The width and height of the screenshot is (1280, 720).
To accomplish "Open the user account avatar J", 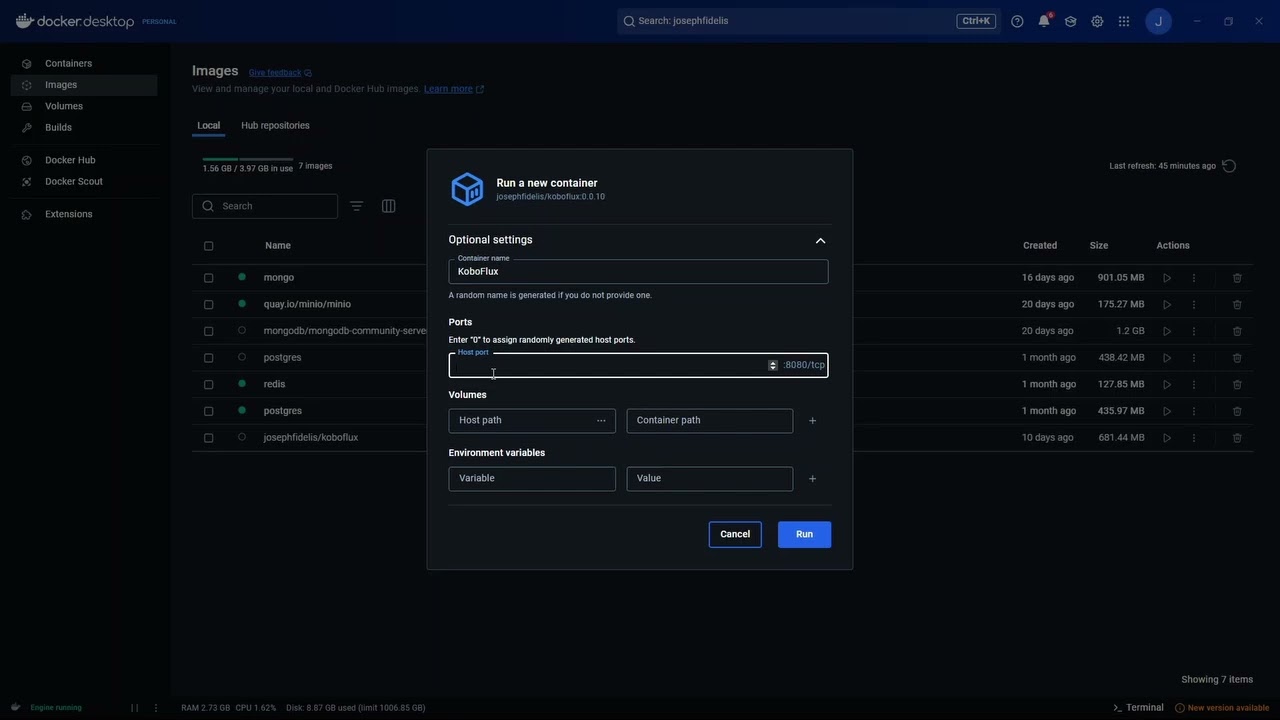I will click(x=1158, y=21).
